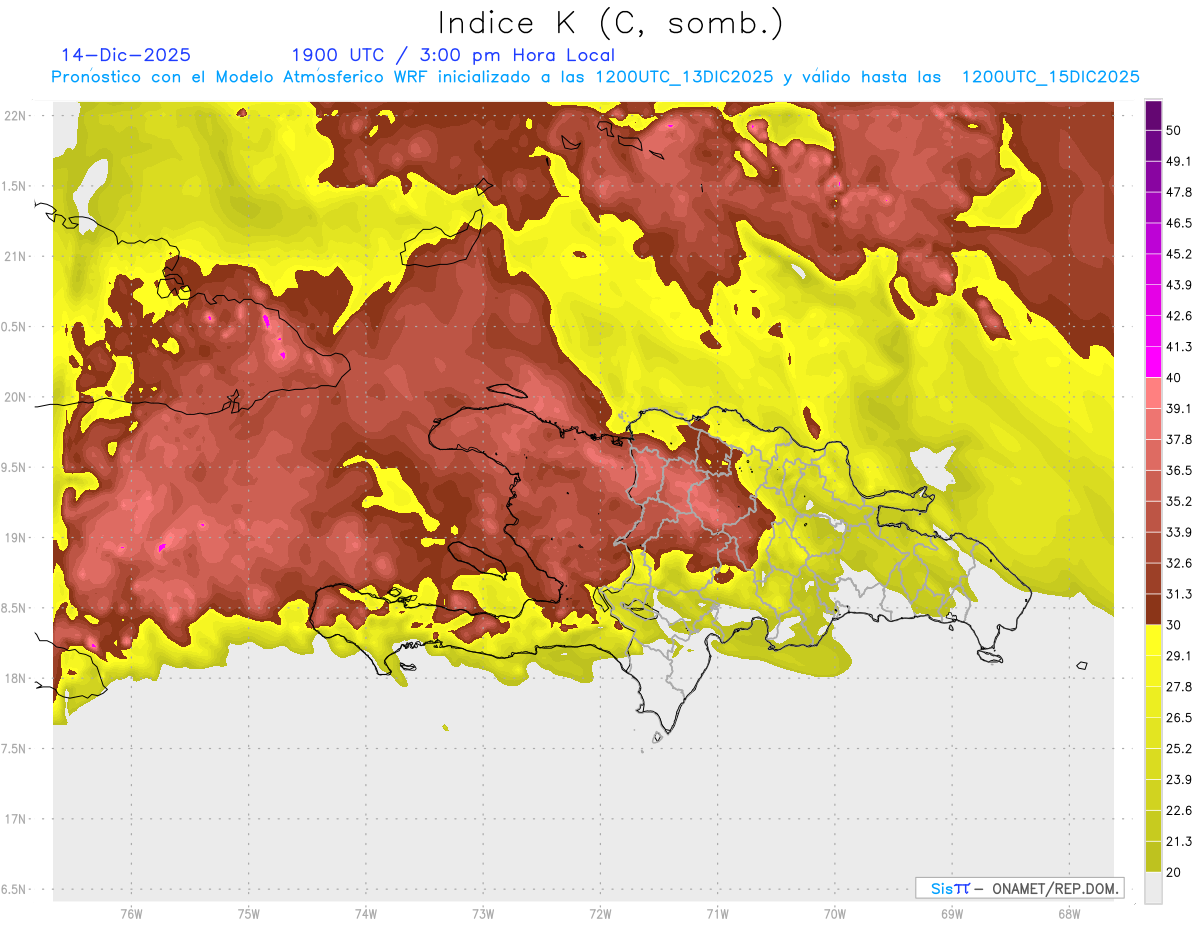The height and width of the screenshot is (927, 1200).
Task: Click the colorbar value label '41.3'
Action: pos(1179,347)
